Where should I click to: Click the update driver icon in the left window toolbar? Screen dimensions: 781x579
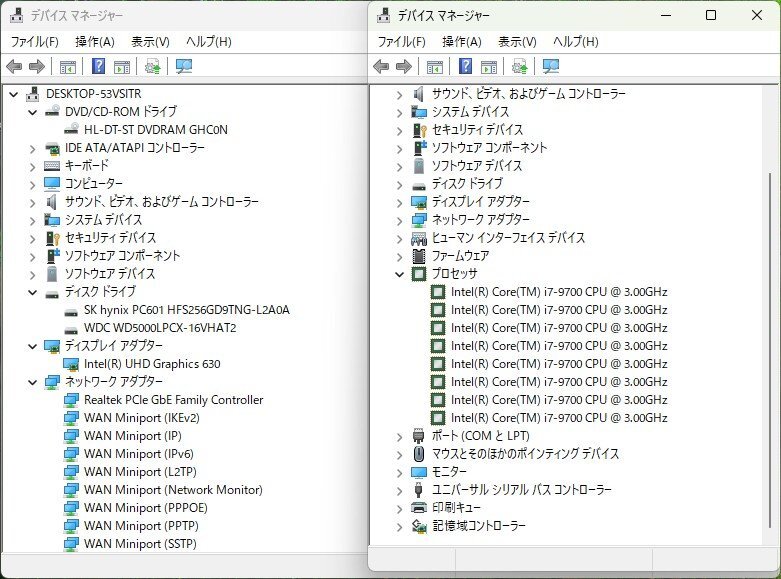153,67
